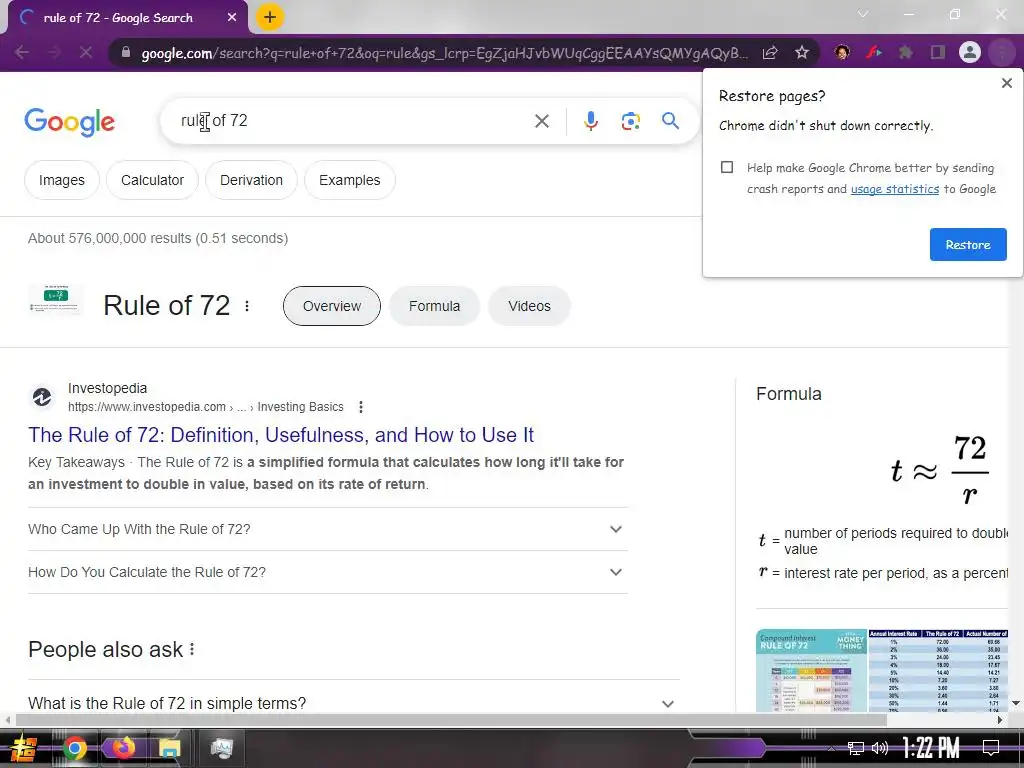The image size is (1024, 768).
Task: Click the horizontal scrollbar right arrow
Action: (1000, 720)
